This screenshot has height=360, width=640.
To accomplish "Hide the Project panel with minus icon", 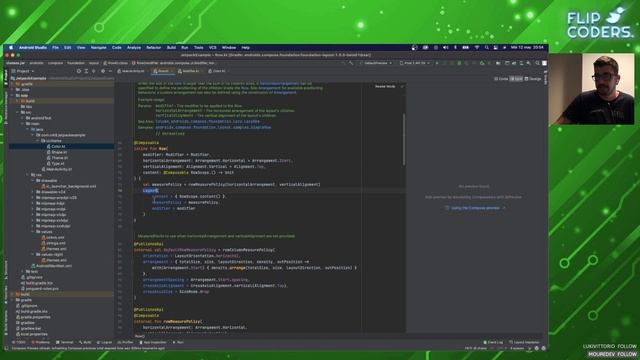I will tap(110, 71).
